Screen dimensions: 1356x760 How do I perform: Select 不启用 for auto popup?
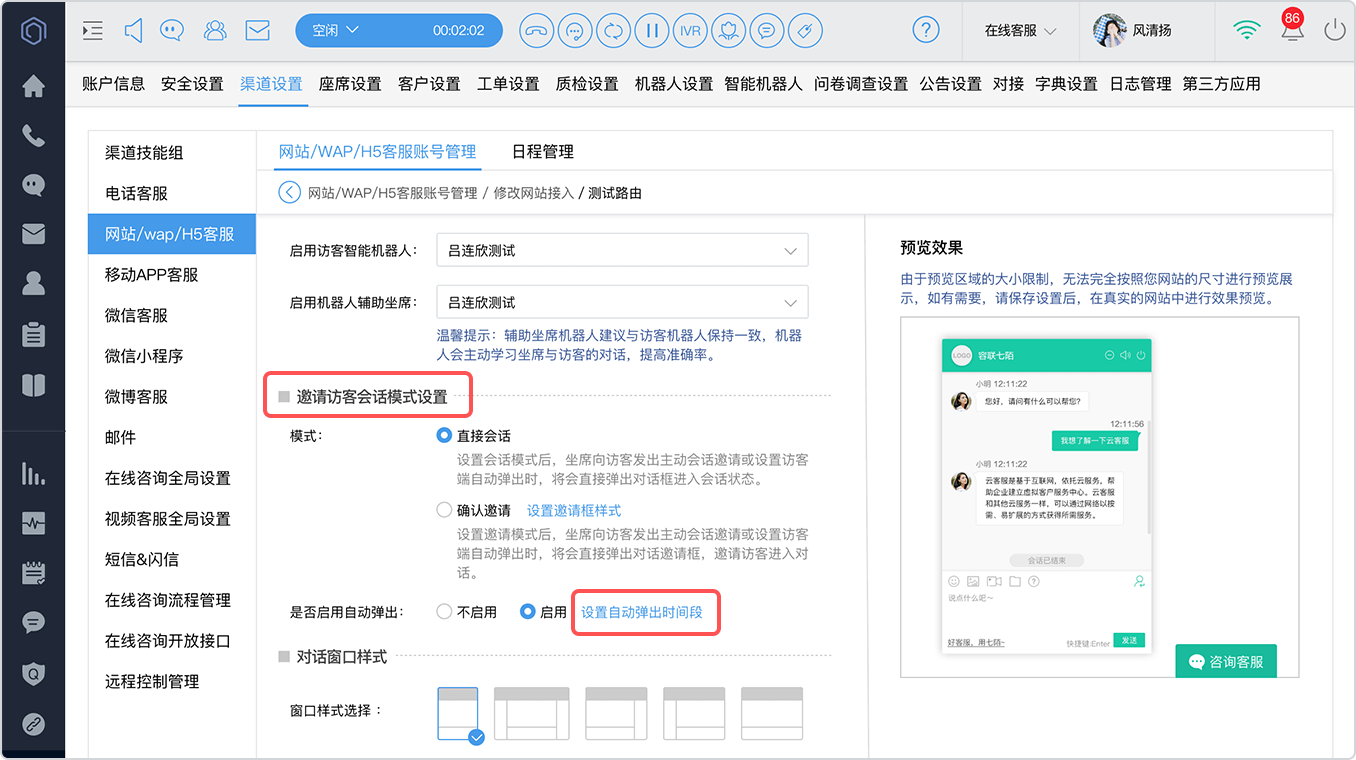(x=445, y=612)
